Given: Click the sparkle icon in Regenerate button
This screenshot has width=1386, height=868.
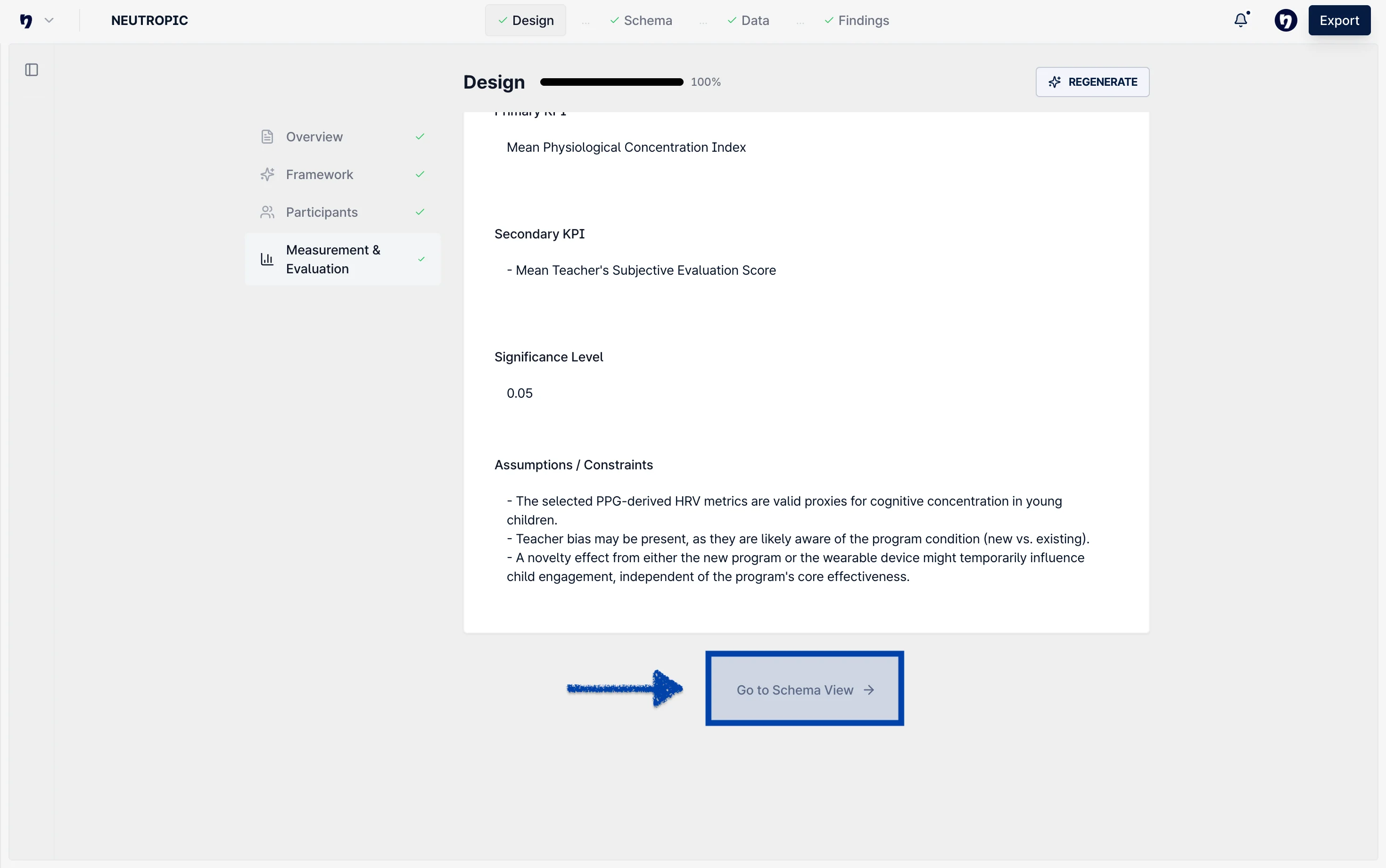Looking at the screenshot, I should point(1054,82).
